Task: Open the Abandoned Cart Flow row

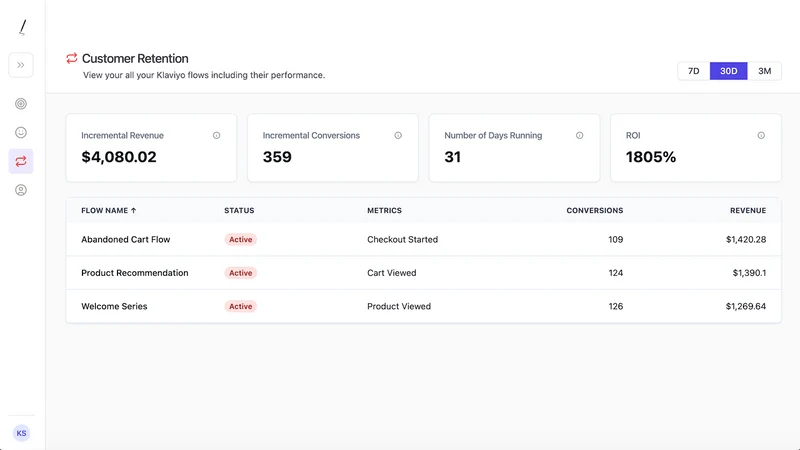Action: [x=423, y=239]
